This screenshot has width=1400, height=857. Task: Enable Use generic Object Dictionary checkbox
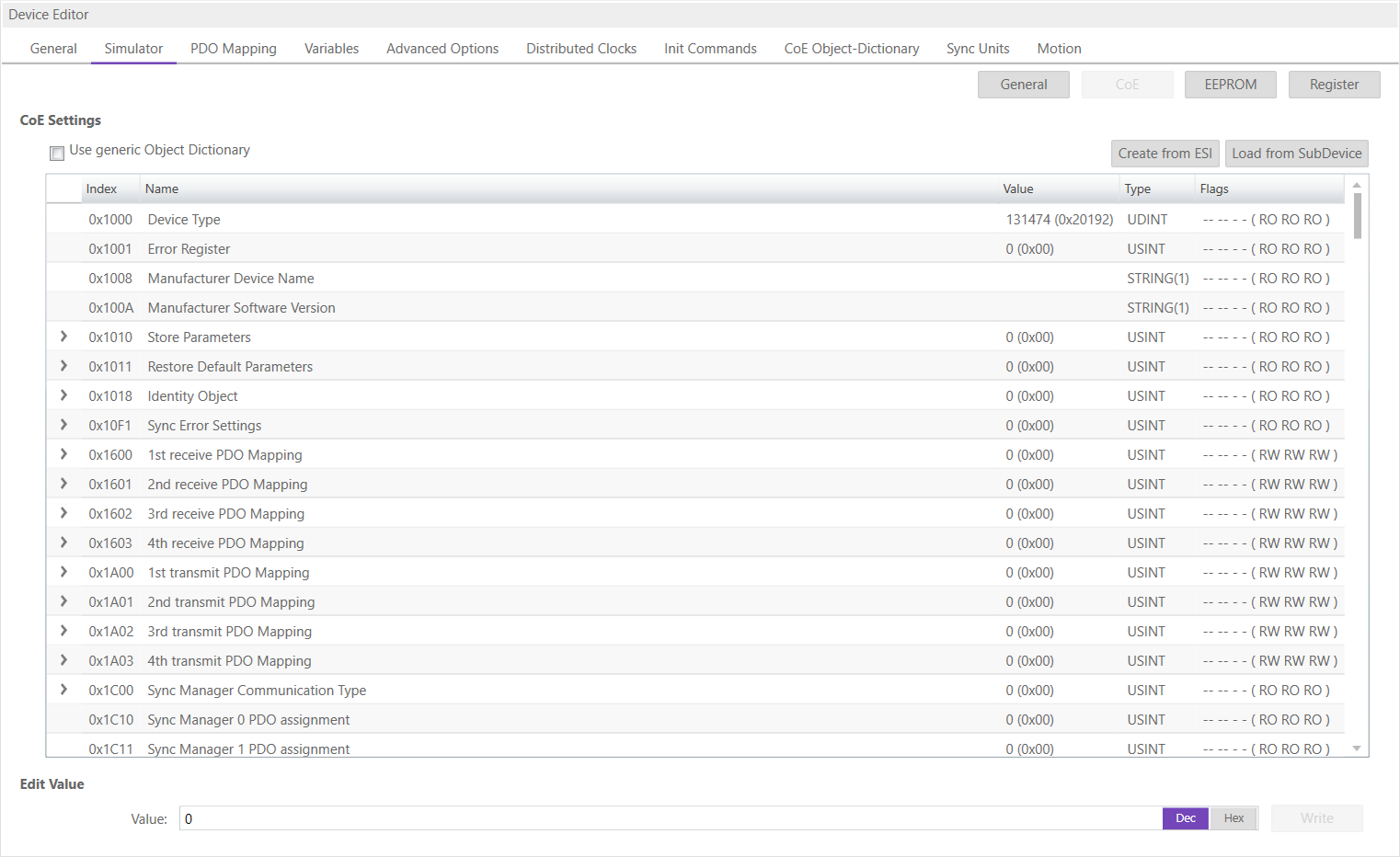click(57, 153)
